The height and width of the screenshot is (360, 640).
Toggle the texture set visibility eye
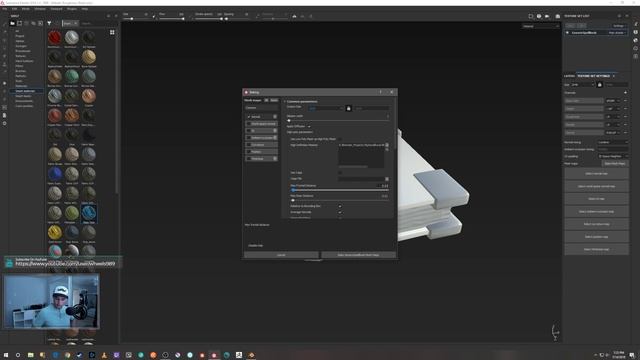567,33
